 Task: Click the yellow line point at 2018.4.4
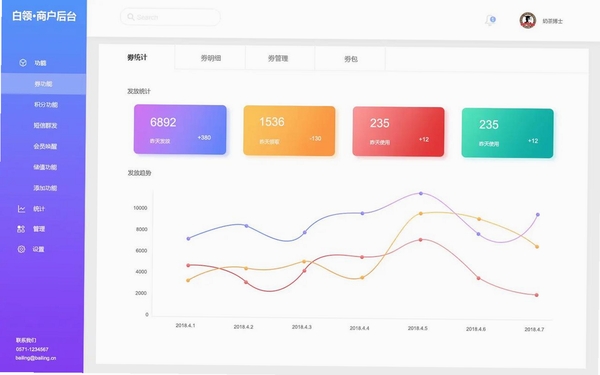point(362,278)
